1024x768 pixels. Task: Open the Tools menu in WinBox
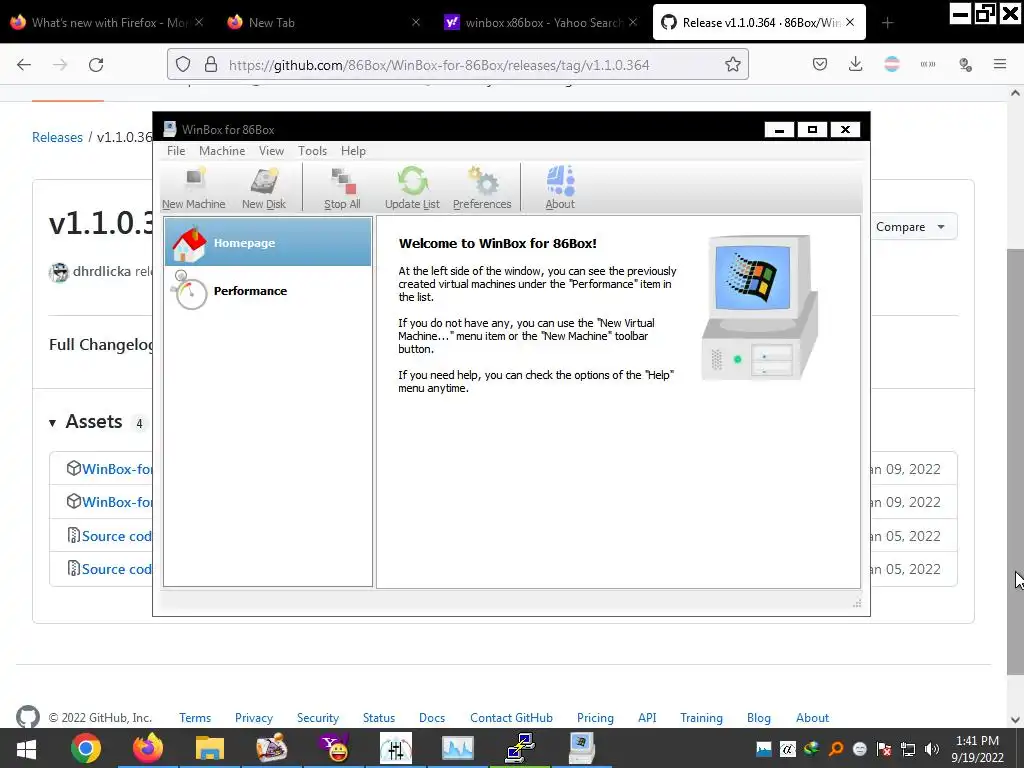(x=312, y=151)
